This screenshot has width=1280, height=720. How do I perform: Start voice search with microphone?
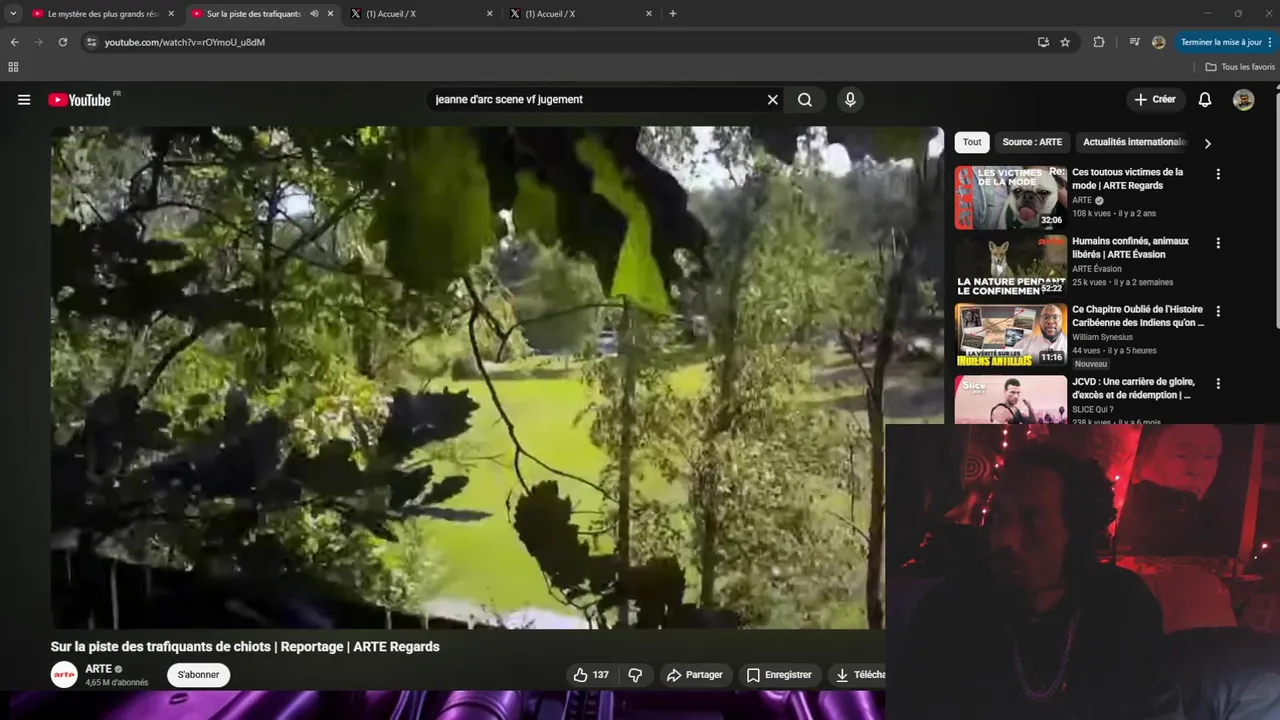[x=850, y=100]
